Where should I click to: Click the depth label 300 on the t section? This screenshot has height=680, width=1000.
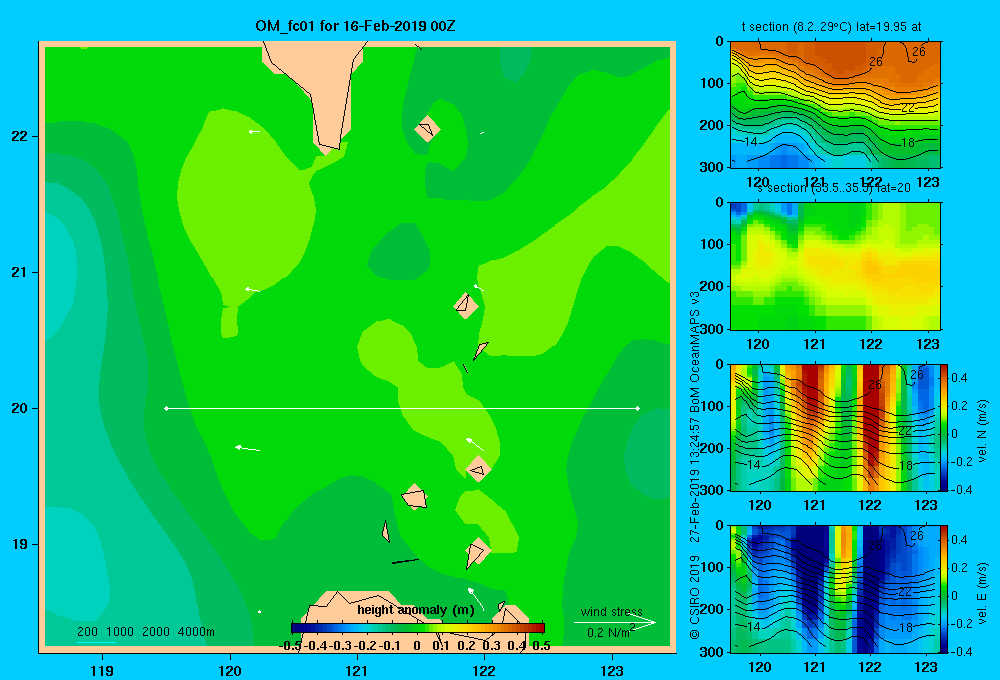[713, 167]
